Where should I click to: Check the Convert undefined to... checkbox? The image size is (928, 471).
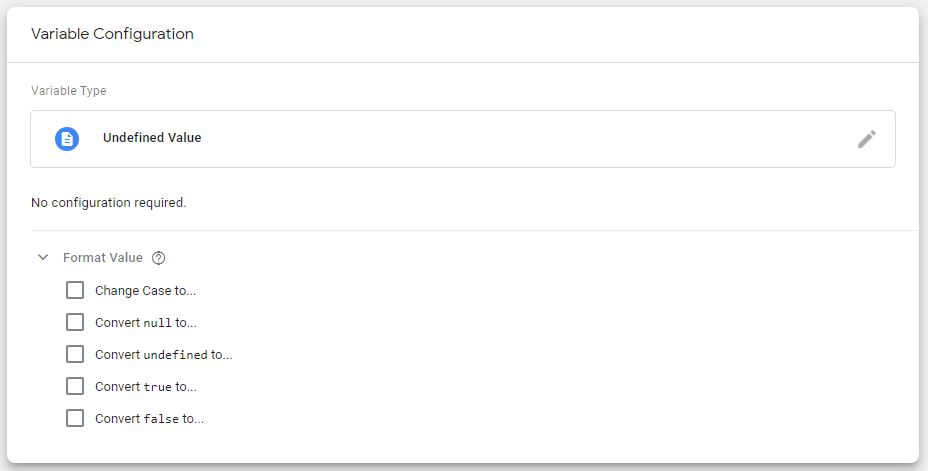click(75, 354)
